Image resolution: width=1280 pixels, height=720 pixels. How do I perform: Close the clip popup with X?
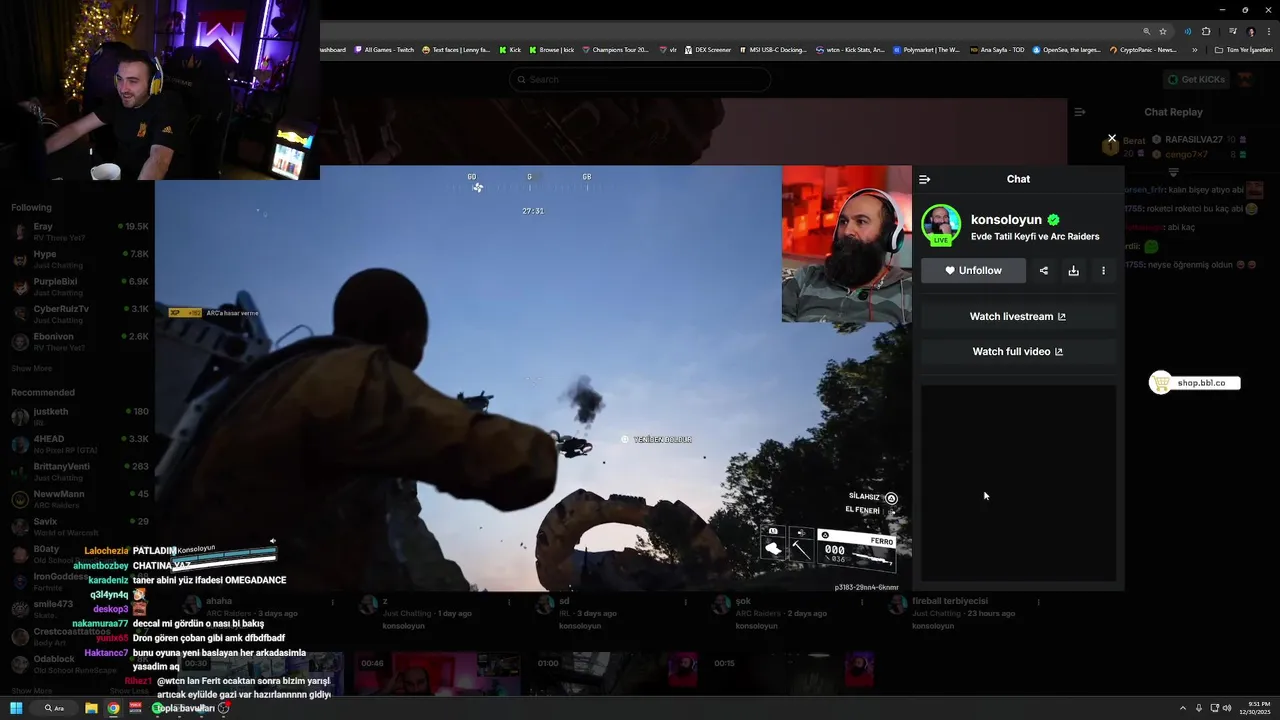pyautogui.click(x=1111, y=138)
